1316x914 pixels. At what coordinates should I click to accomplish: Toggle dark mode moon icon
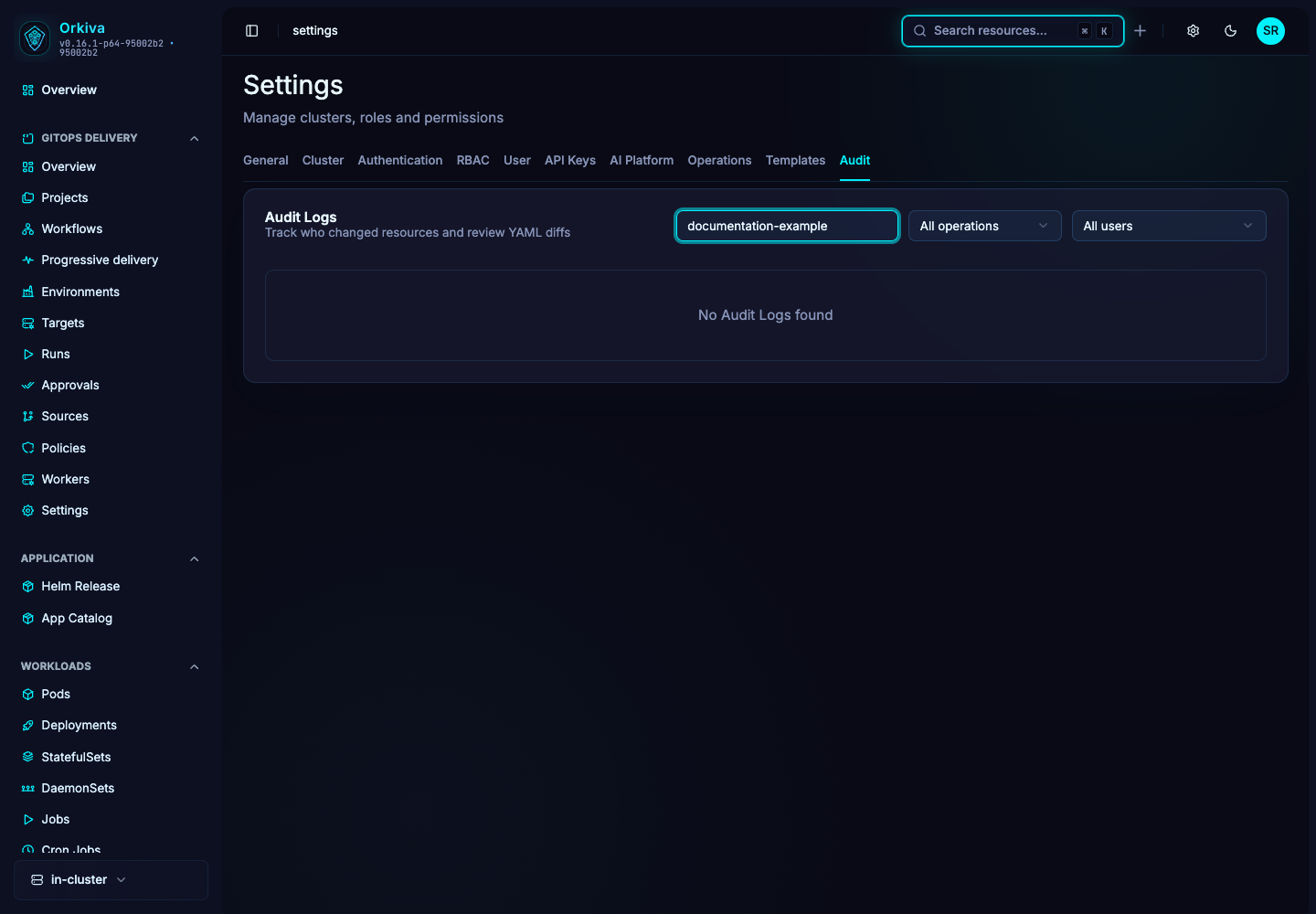coord(1231,31)
